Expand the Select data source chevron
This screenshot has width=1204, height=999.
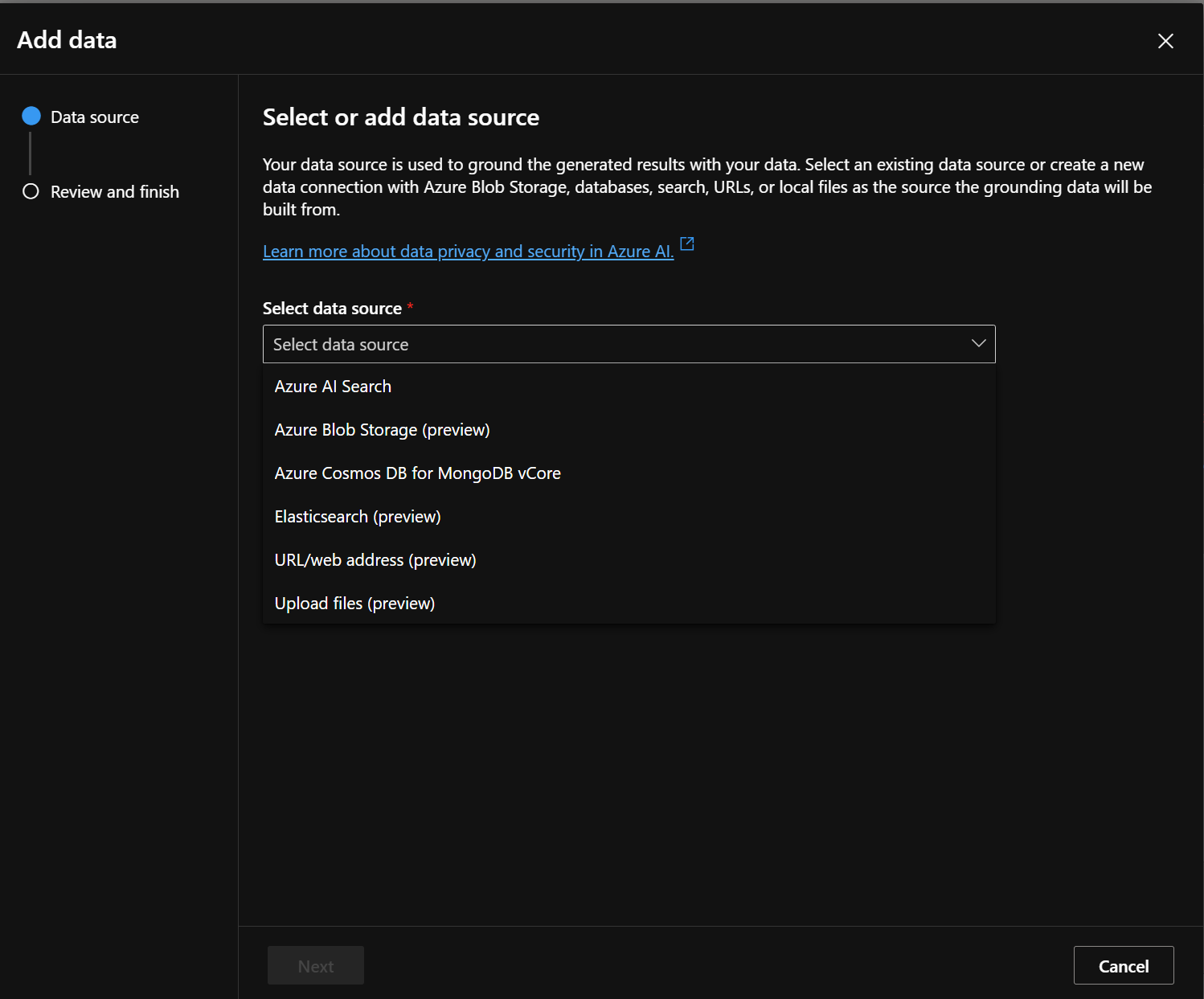tap(978, 344)
